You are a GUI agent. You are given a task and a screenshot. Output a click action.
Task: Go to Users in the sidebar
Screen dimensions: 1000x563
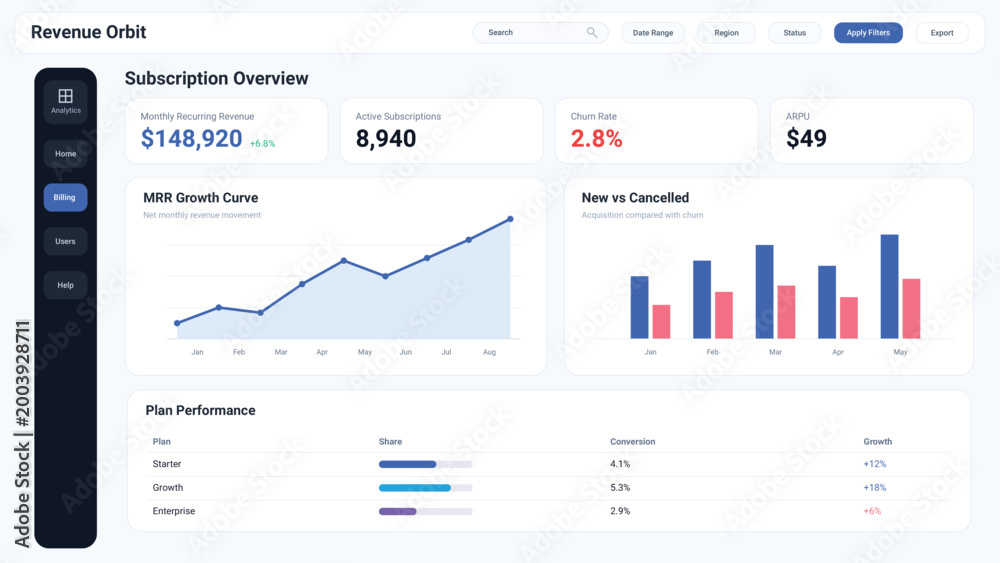point(65,242)
